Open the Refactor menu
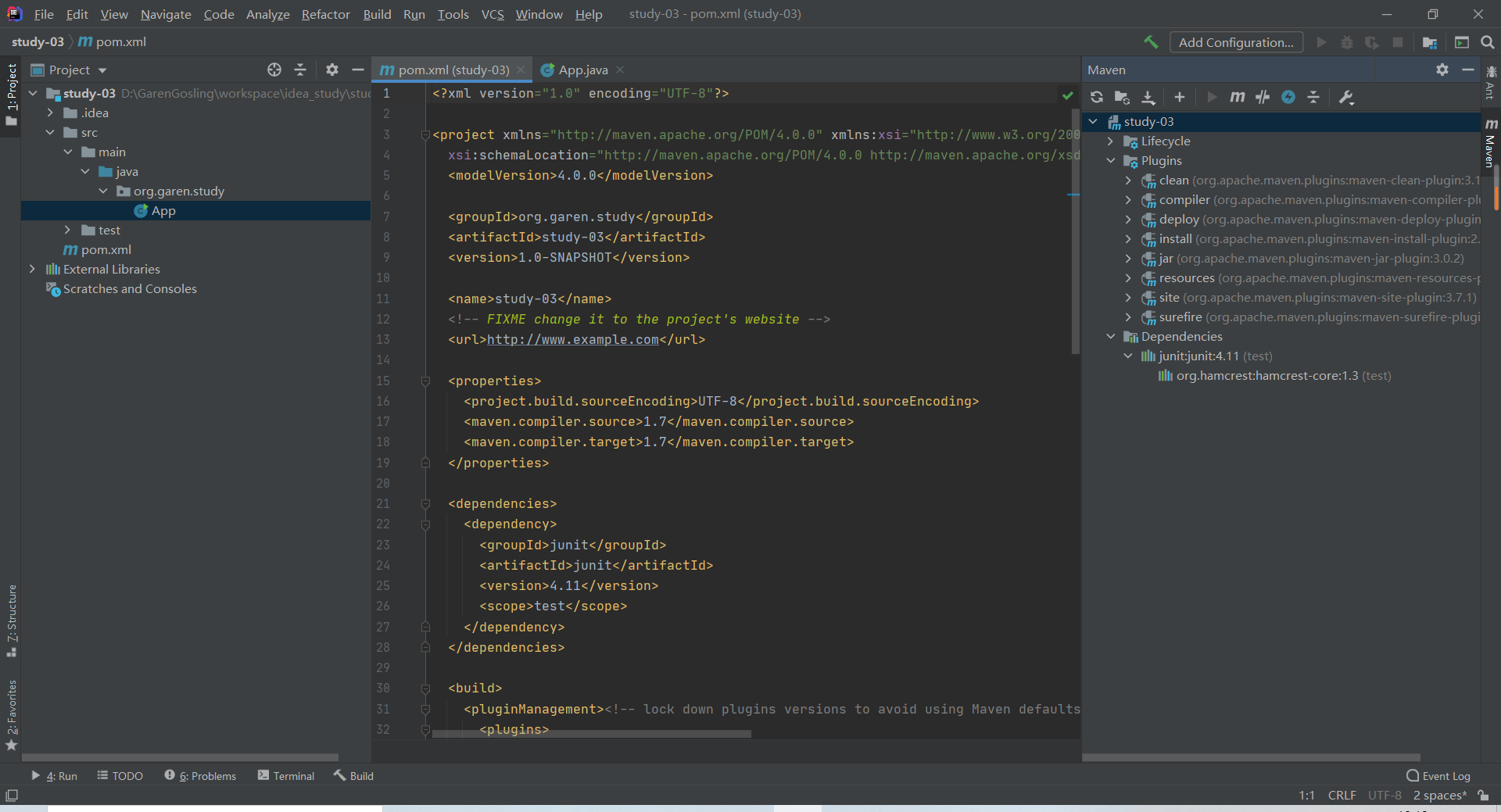The height and width of the screenshot is (812, 1501). (325, 14)
